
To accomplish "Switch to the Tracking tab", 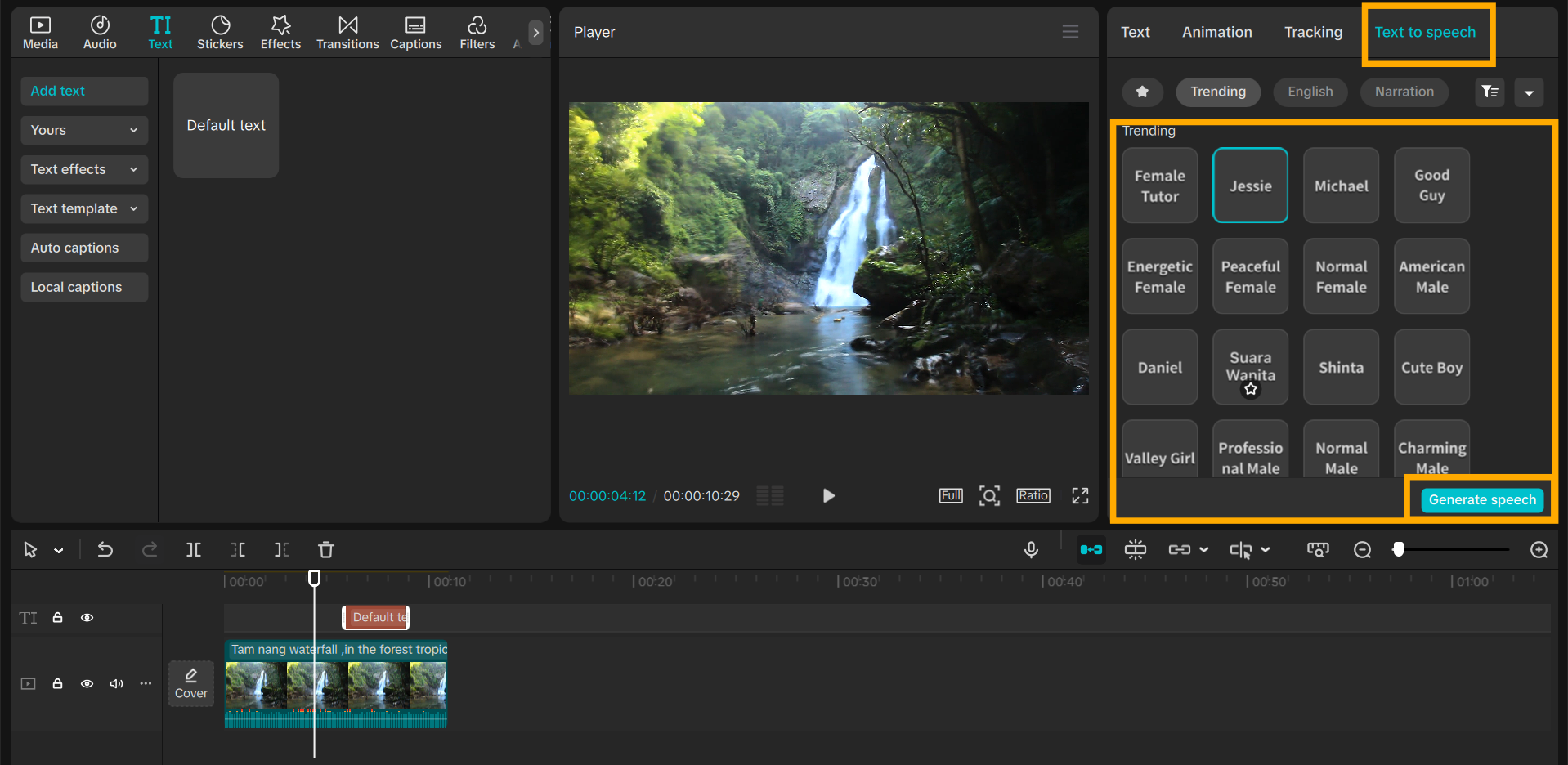I will coord(1313,32).
